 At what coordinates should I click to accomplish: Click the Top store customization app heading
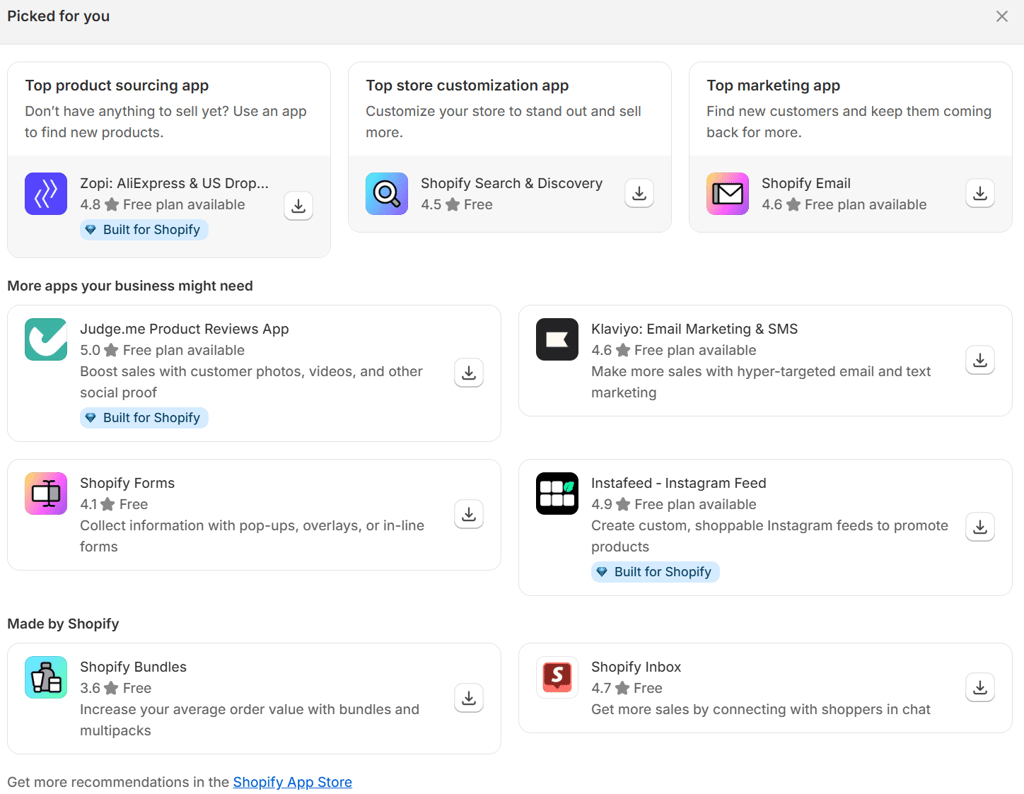[467, 86]
